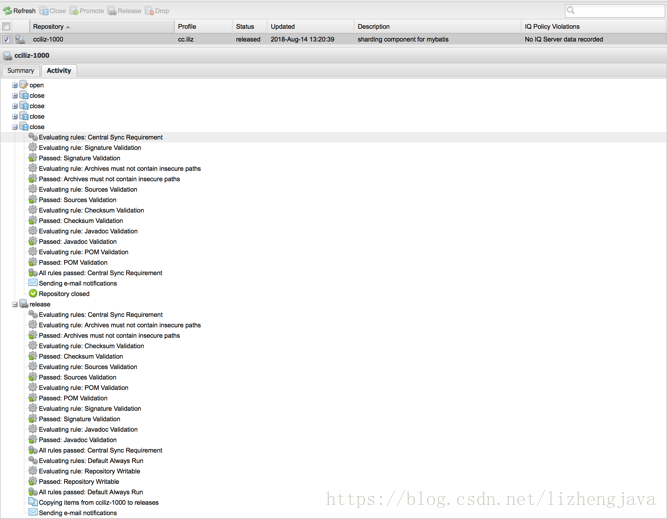Image resolution: width=667 pixels, height=519 pixels.
Task: Click 'sharding component for mybatis' description
Action: click(403, 39)
